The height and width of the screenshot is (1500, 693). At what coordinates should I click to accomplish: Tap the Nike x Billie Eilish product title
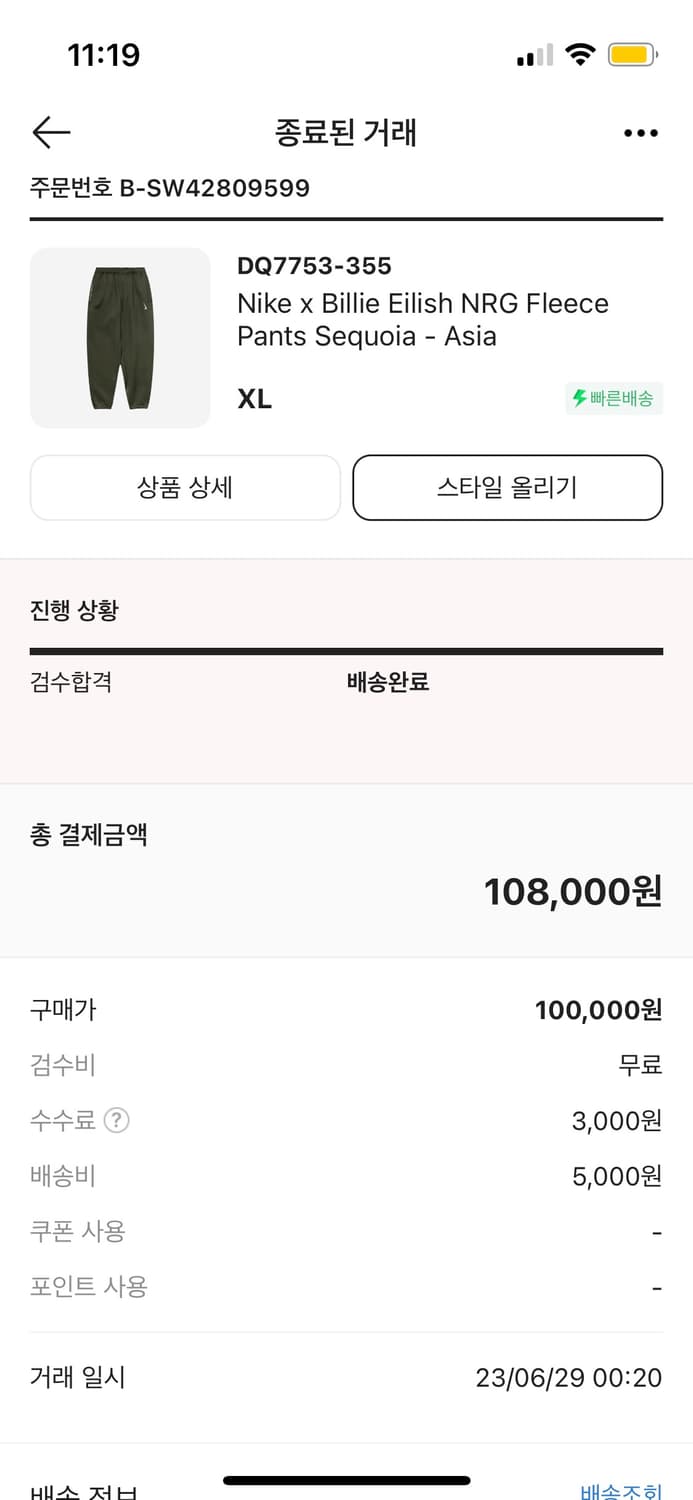422,320
